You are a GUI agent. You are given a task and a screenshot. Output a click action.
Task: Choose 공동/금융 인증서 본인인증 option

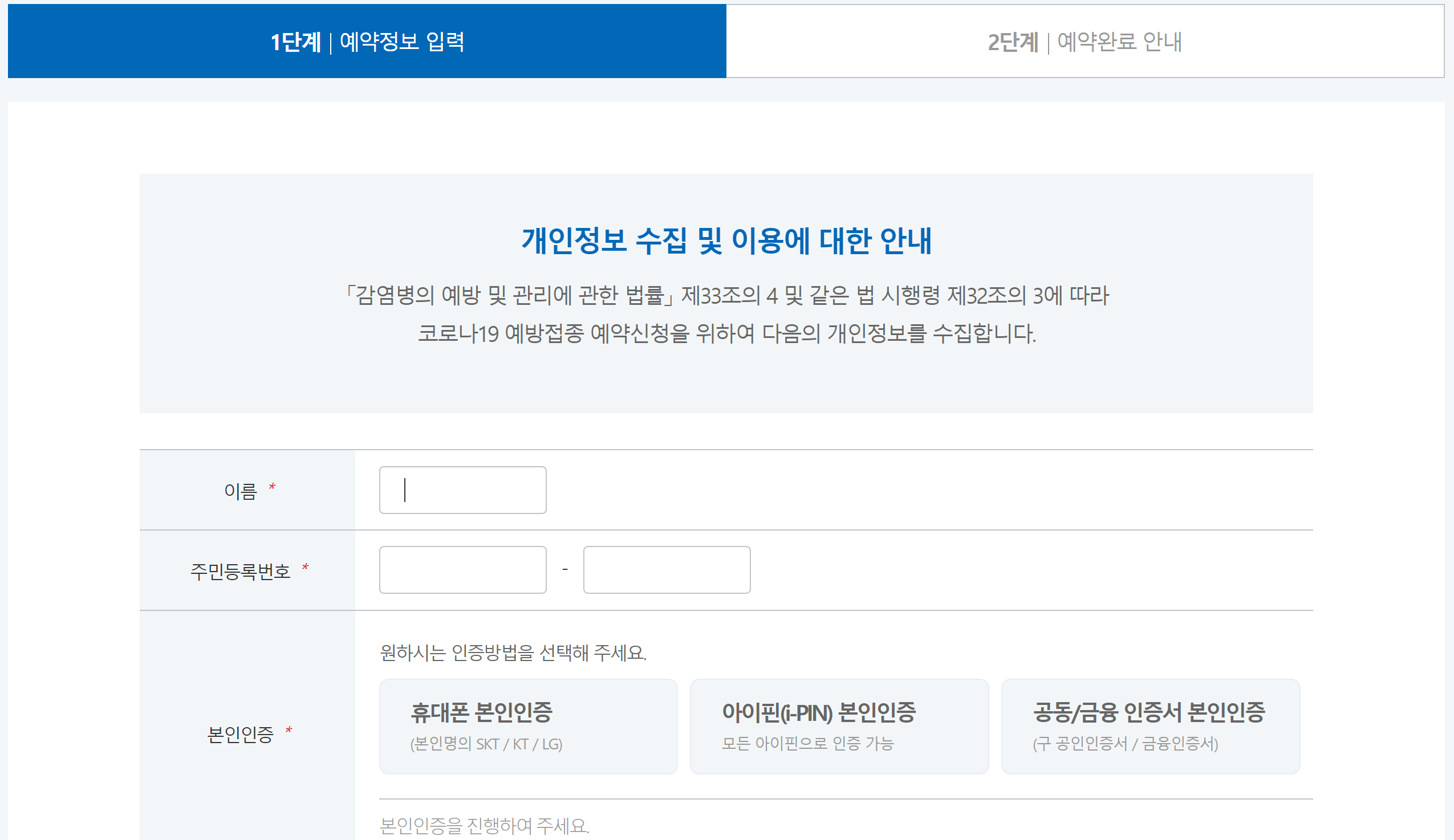tap(1150, 727)
